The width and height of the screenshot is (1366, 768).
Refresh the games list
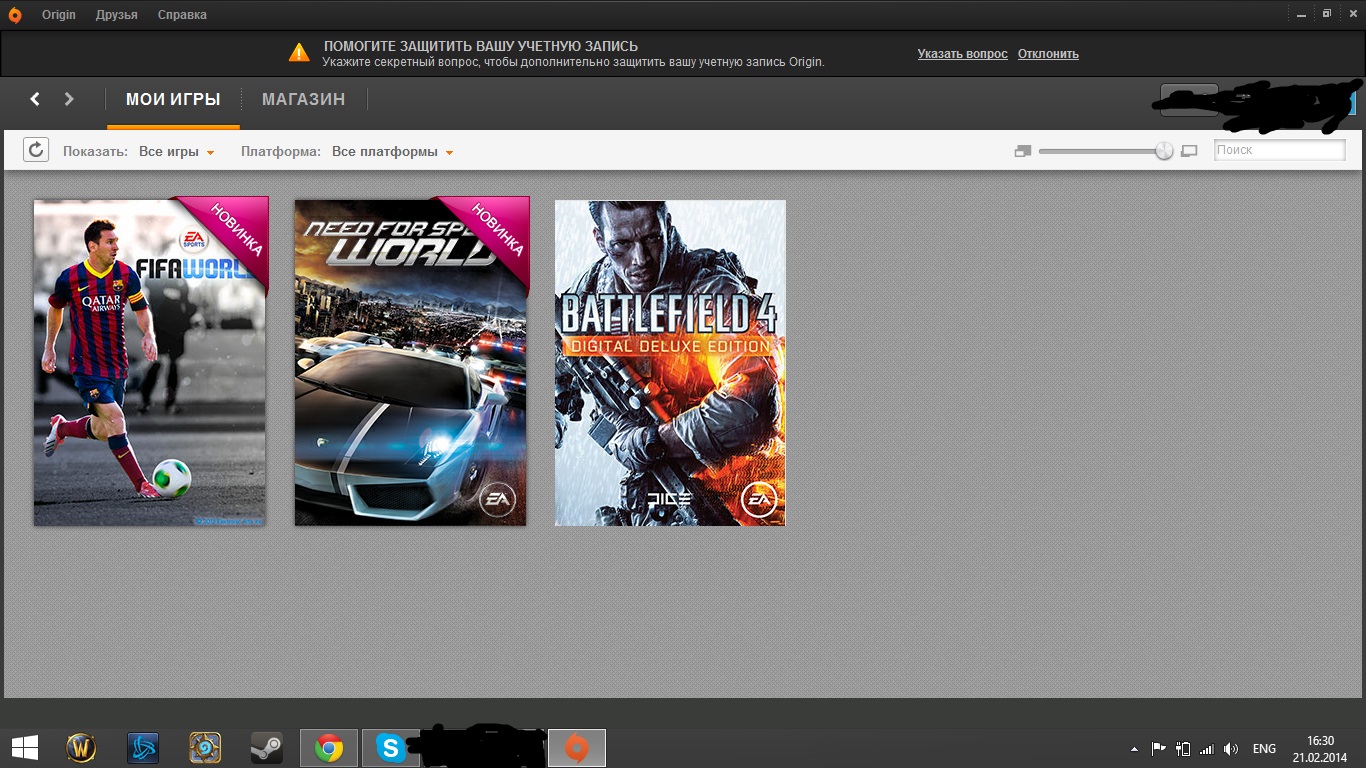click(36, 150)
